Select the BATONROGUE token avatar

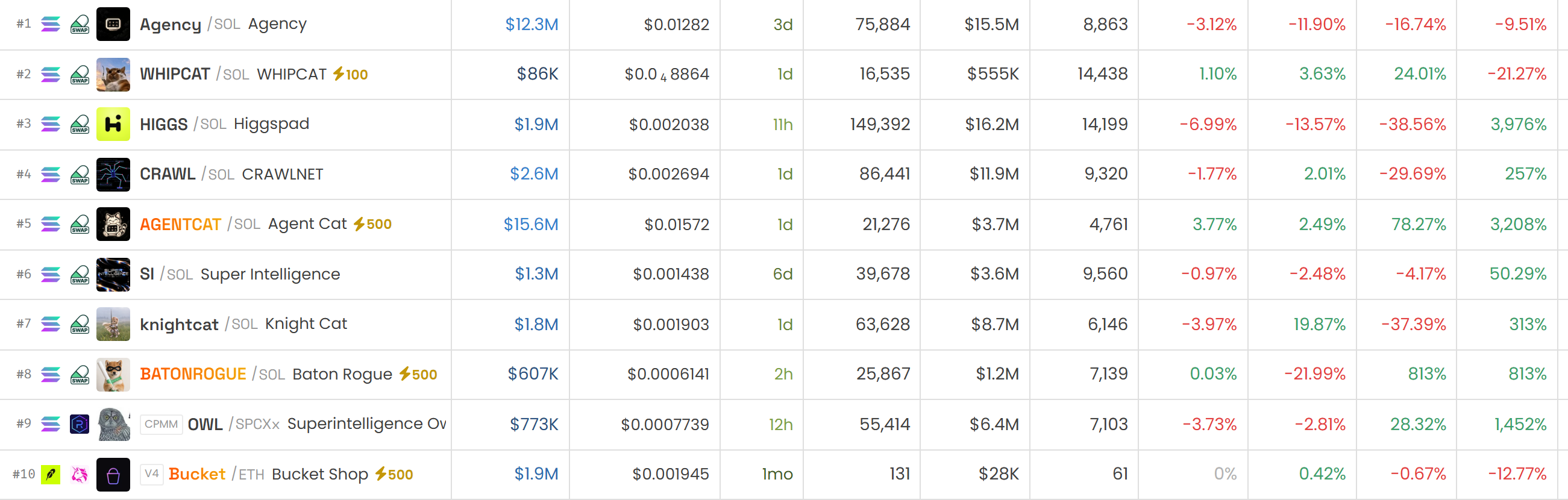[113, 374]
